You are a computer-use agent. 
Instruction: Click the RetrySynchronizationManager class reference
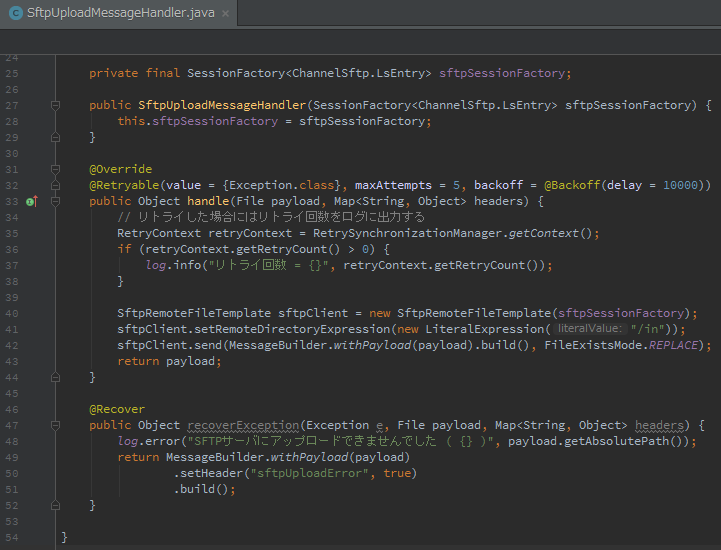(x=409, y=234)
